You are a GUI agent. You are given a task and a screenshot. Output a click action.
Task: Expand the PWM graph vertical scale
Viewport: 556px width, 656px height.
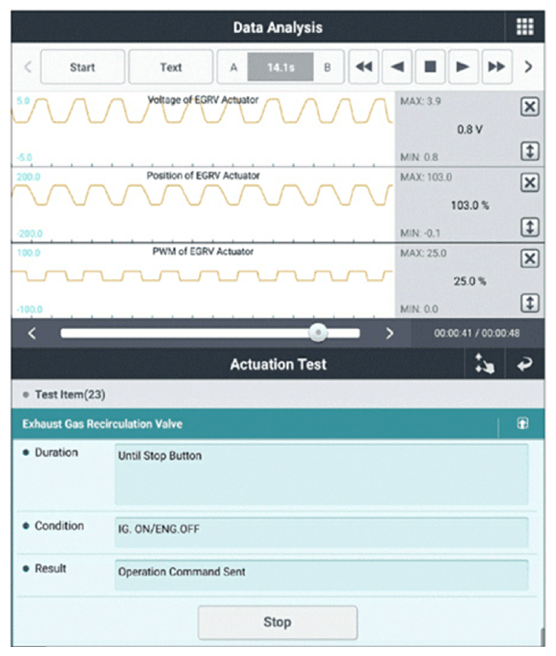pos(530,303)
